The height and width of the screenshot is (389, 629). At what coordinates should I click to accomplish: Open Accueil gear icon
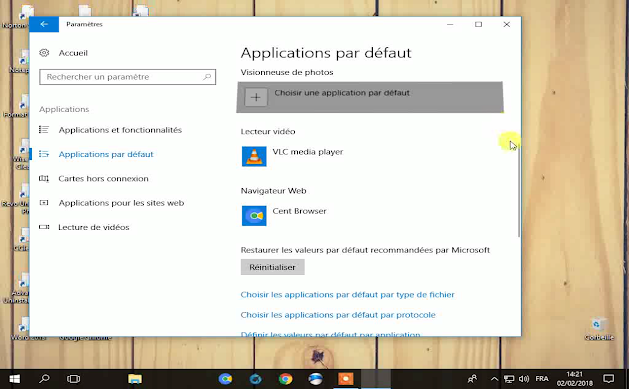pyautogui.click(x=44, y=53)
